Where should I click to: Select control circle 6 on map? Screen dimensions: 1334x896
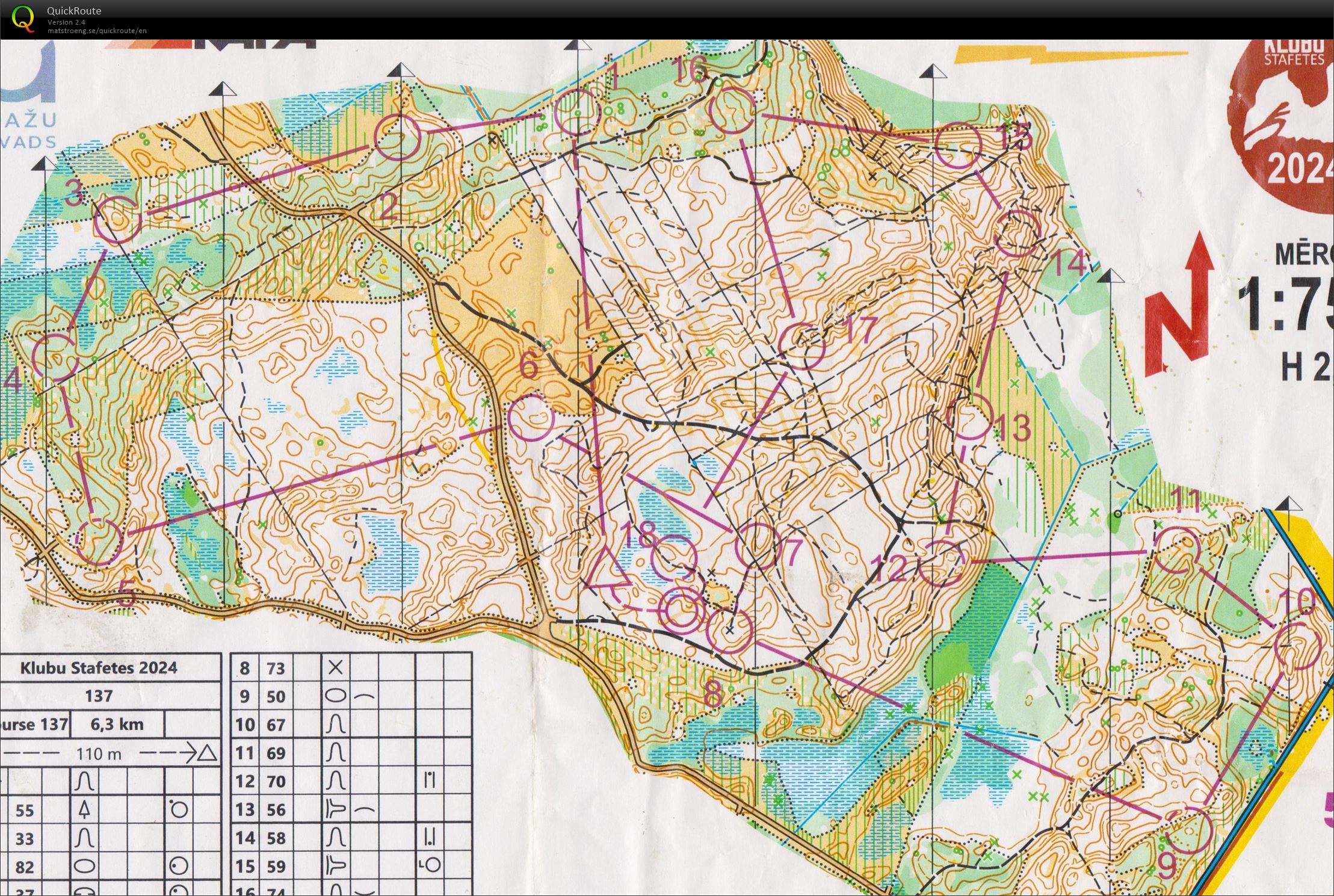pyautogui.click(x=531, y=417)
